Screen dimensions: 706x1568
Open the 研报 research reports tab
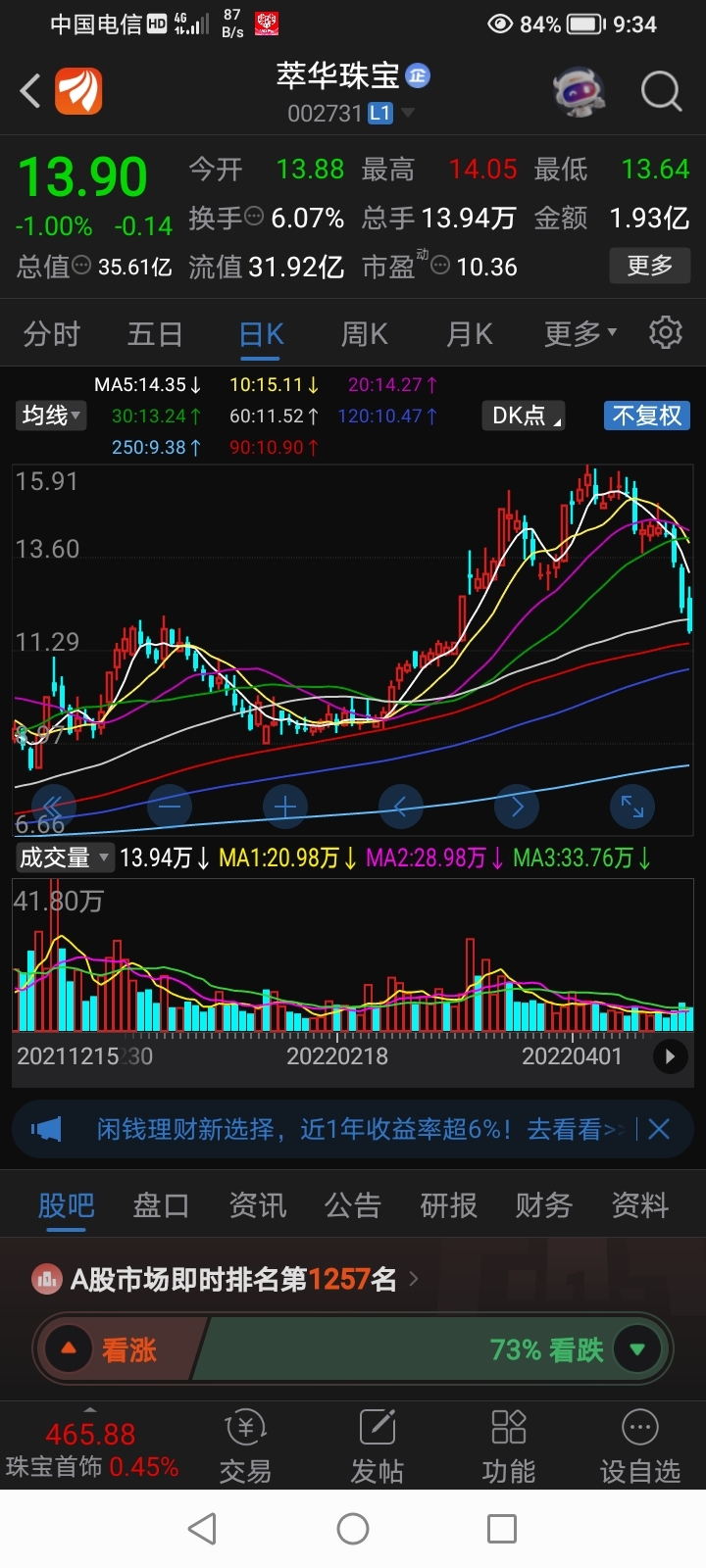point(448,1204)
